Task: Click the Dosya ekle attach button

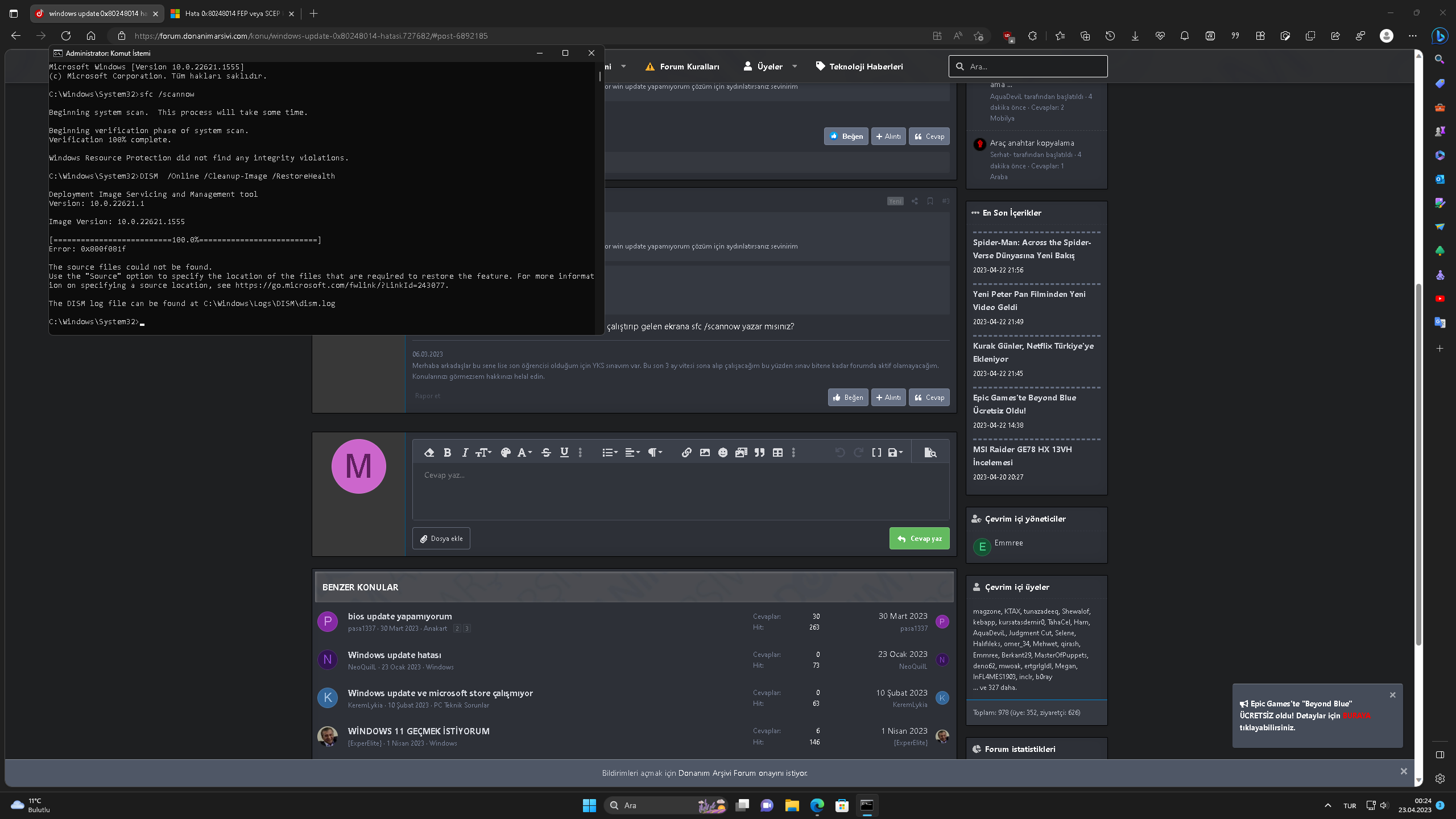Action: point(441,538)
